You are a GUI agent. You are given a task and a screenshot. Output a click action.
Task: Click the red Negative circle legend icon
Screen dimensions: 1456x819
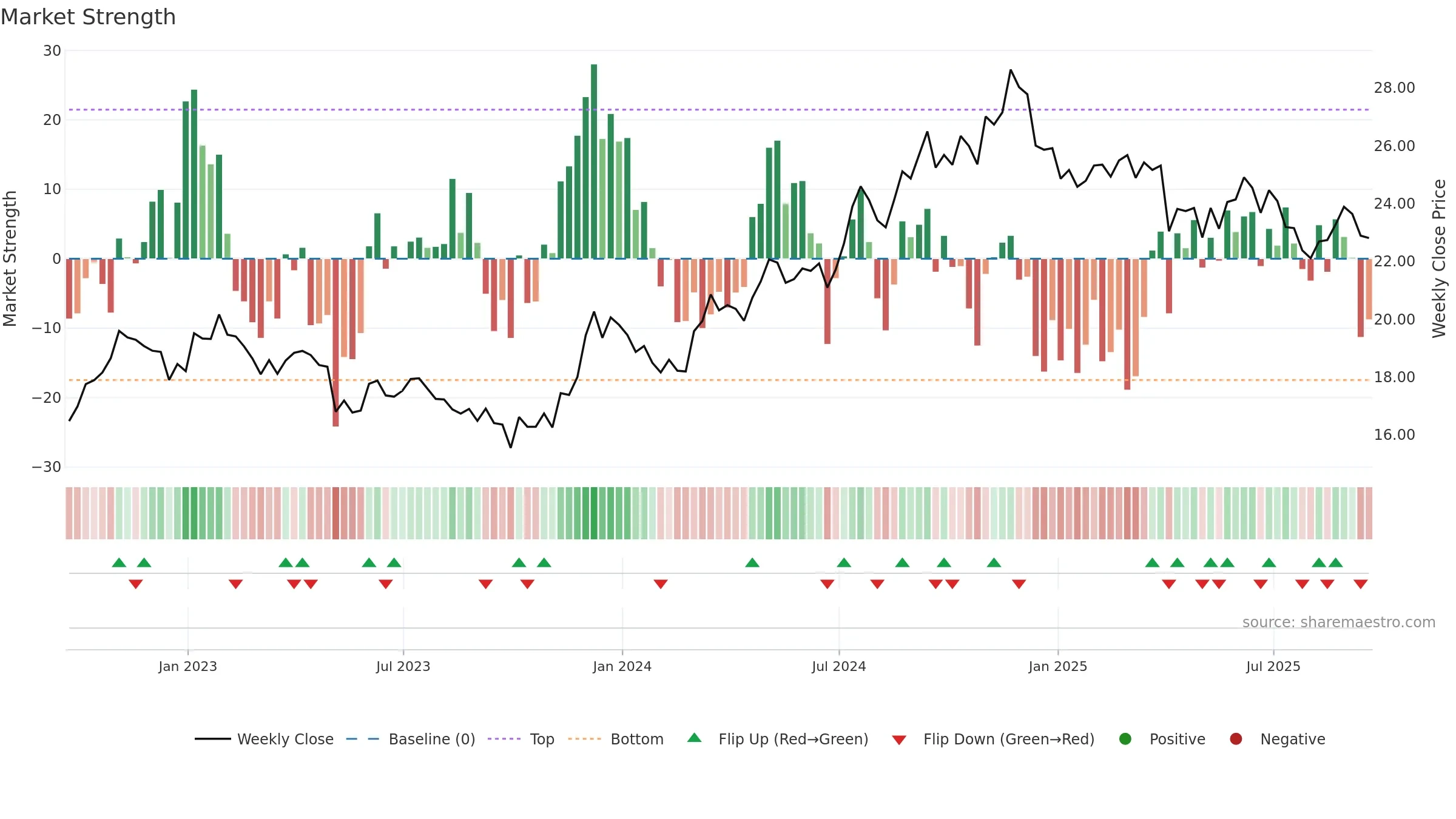click(x=1236, y=739)
